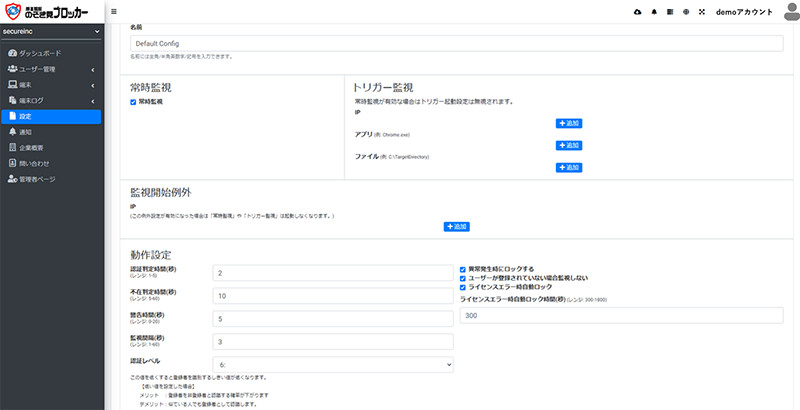Open 通知 page in the sidebar

coord(26,132)
